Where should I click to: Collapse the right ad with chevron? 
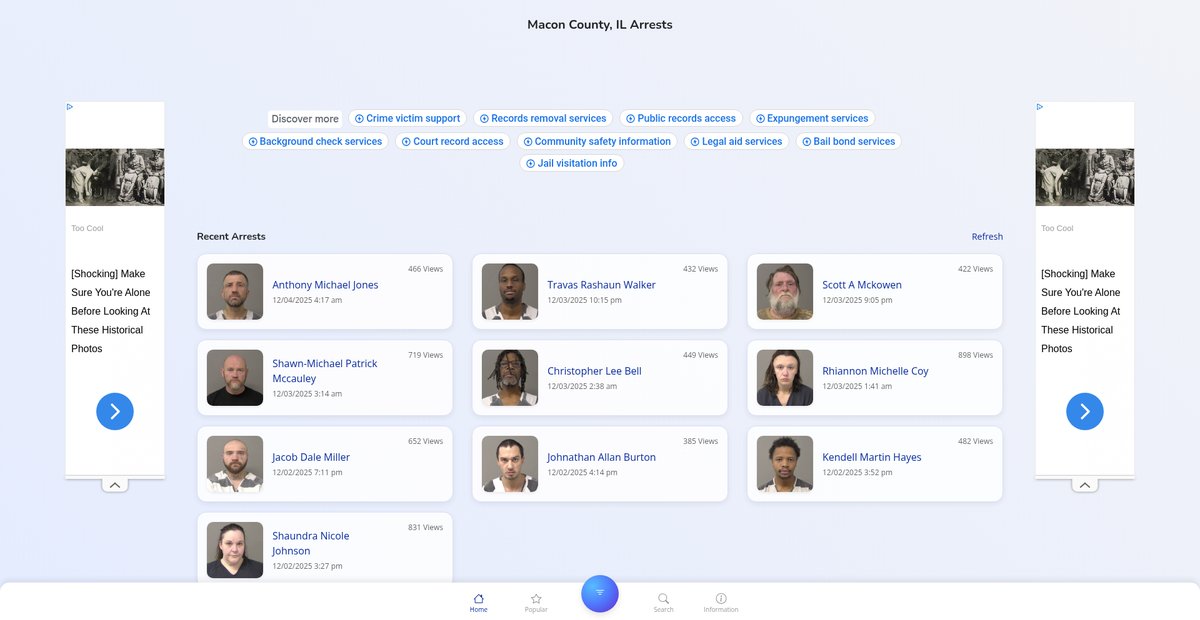[1085, 485]
